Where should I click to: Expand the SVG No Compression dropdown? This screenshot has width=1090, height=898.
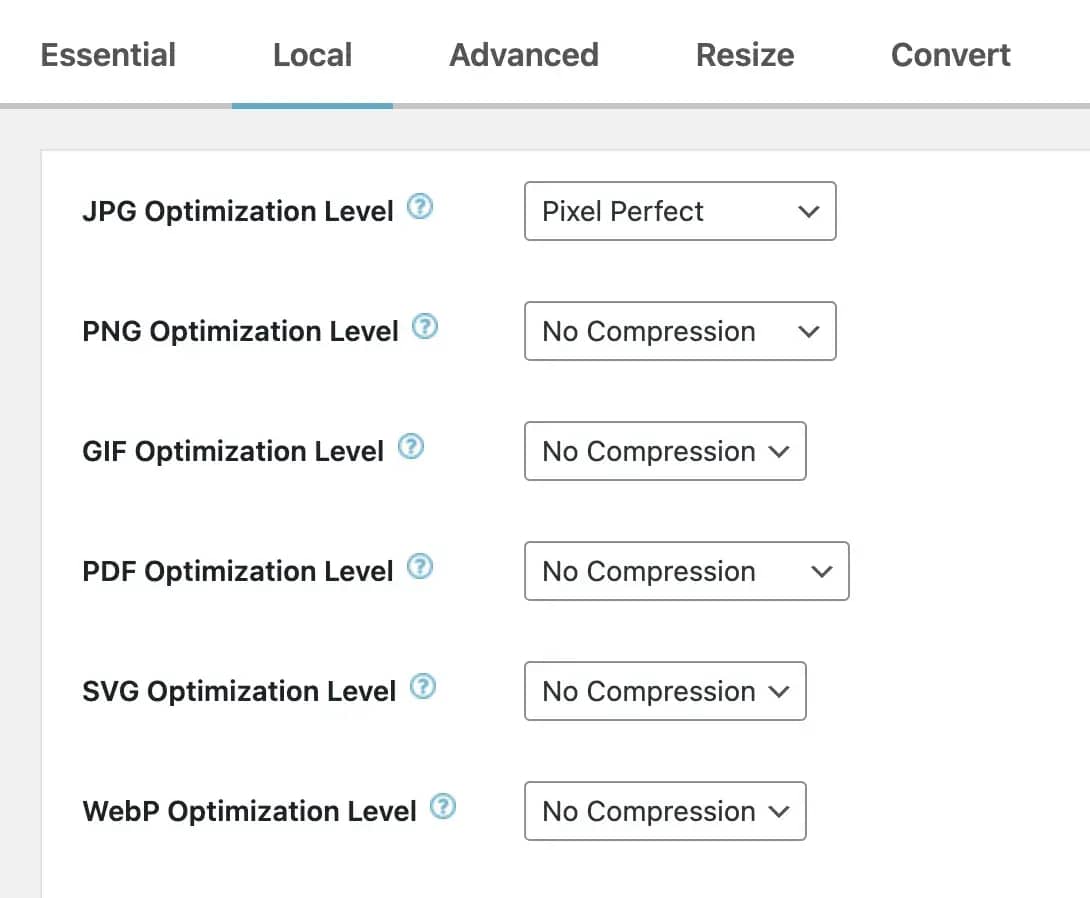(665, 691)
